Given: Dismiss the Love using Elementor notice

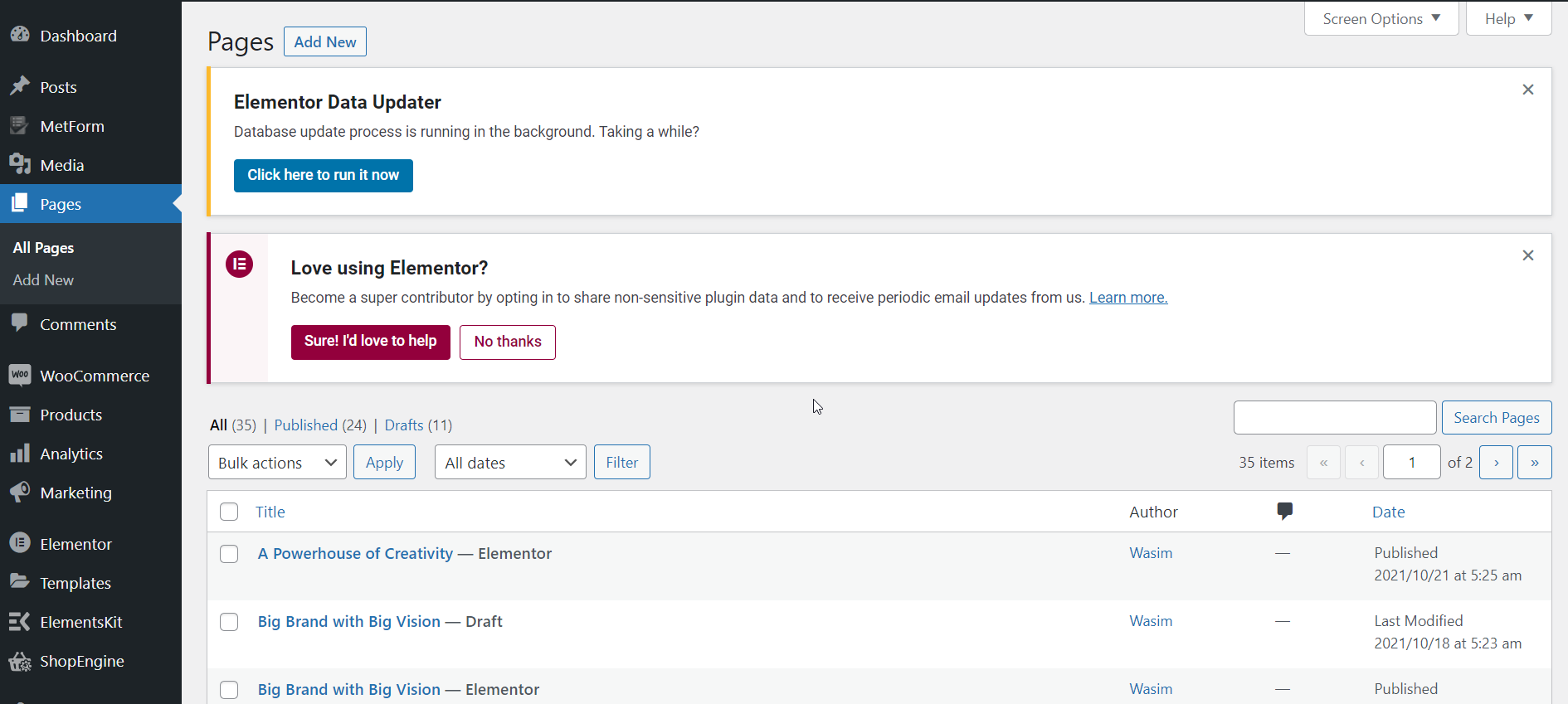Looking at the screenshot, I should [1528, 255].
